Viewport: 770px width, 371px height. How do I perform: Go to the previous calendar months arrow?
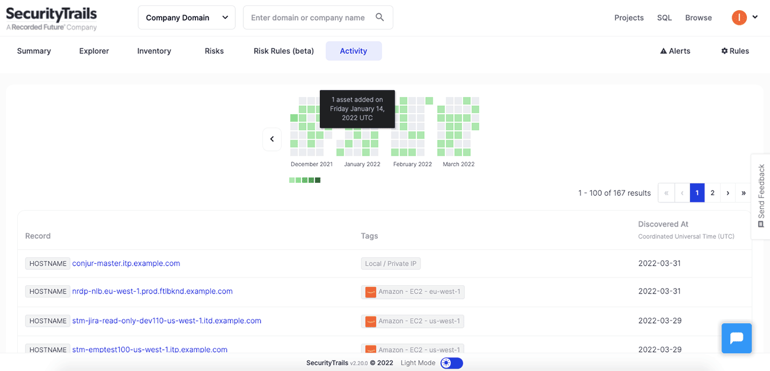(x=272, y=140)
